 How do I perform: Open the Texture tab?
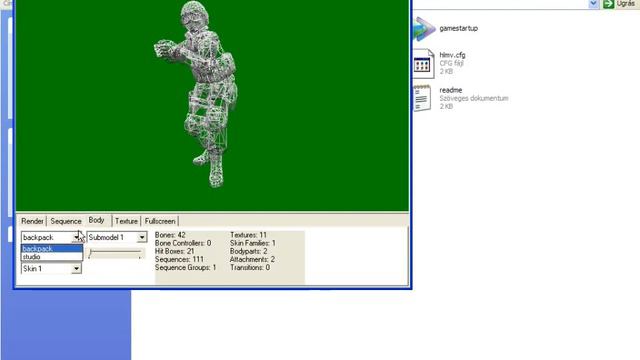(x=126, y=221)
